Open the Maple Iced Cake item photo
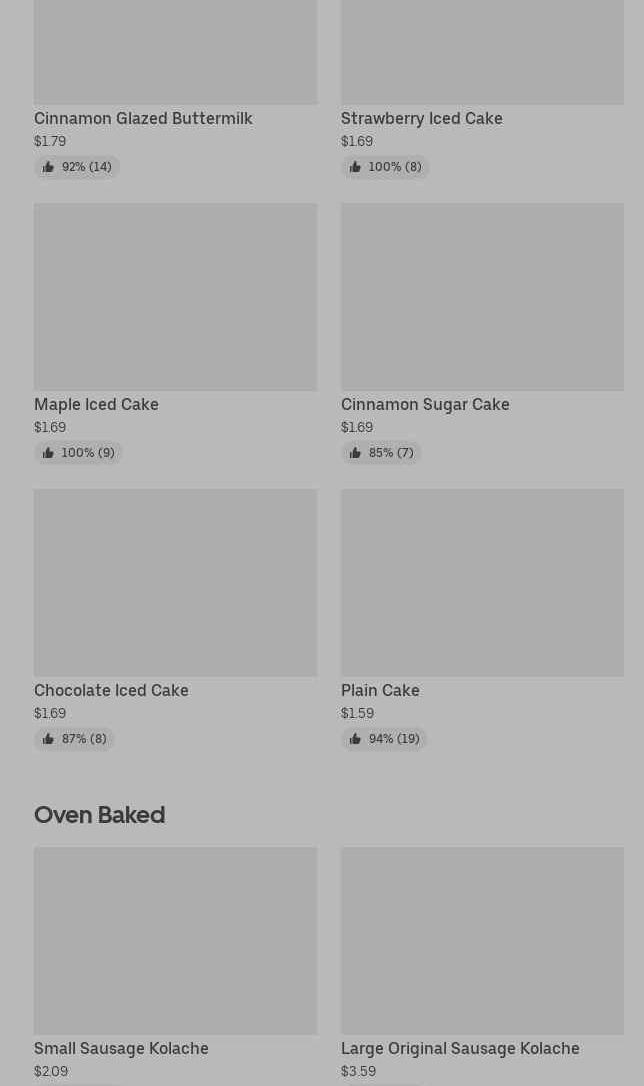 (175, 297)
